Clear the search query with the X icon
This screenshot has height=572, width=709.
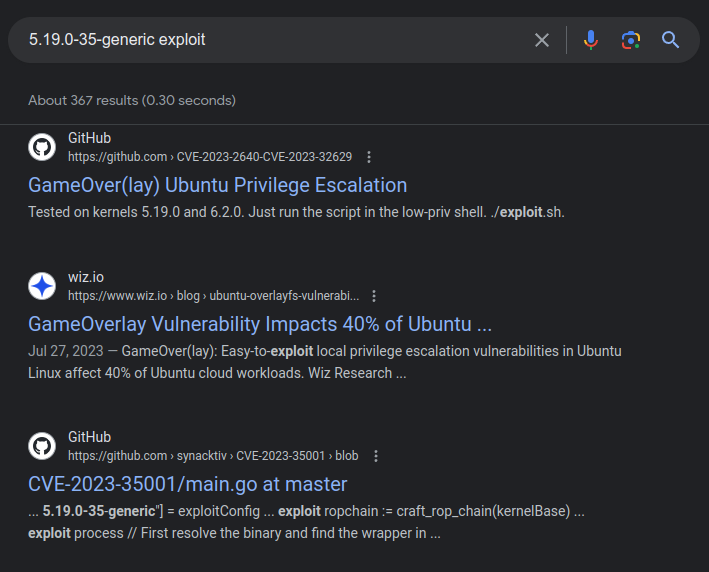point(541,40)
